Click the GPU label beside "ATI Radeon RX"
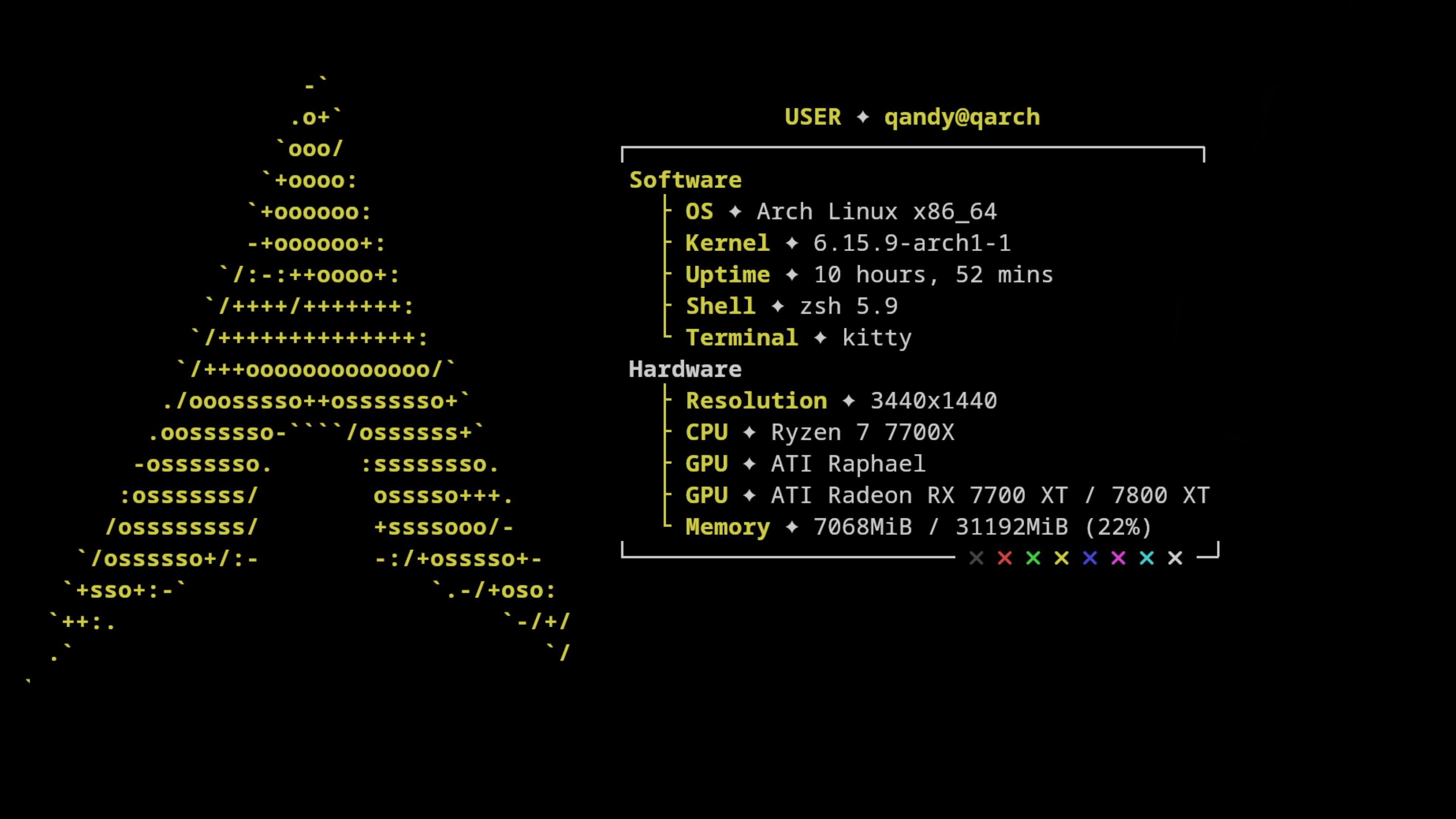This screenshot has height=819, width=1456. click(x=706, y=496)
